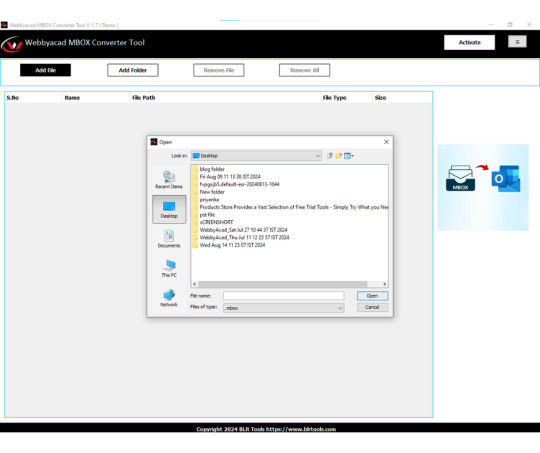Click the Webbyacad logo in header
540x453 pixels.
tap(12, 44)
